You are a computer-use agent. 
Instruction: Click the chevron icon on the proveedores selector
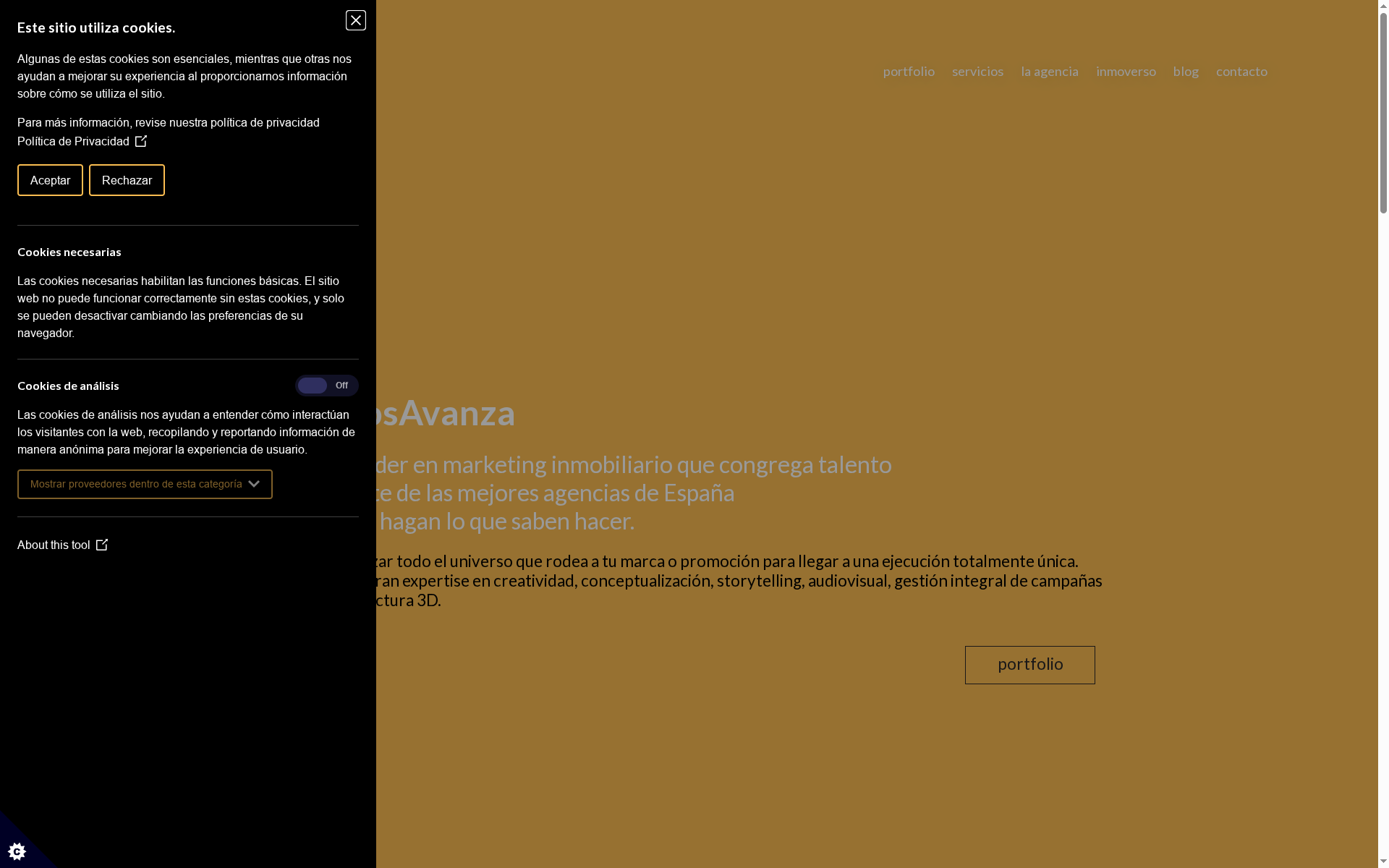click(x=253, y=484)
